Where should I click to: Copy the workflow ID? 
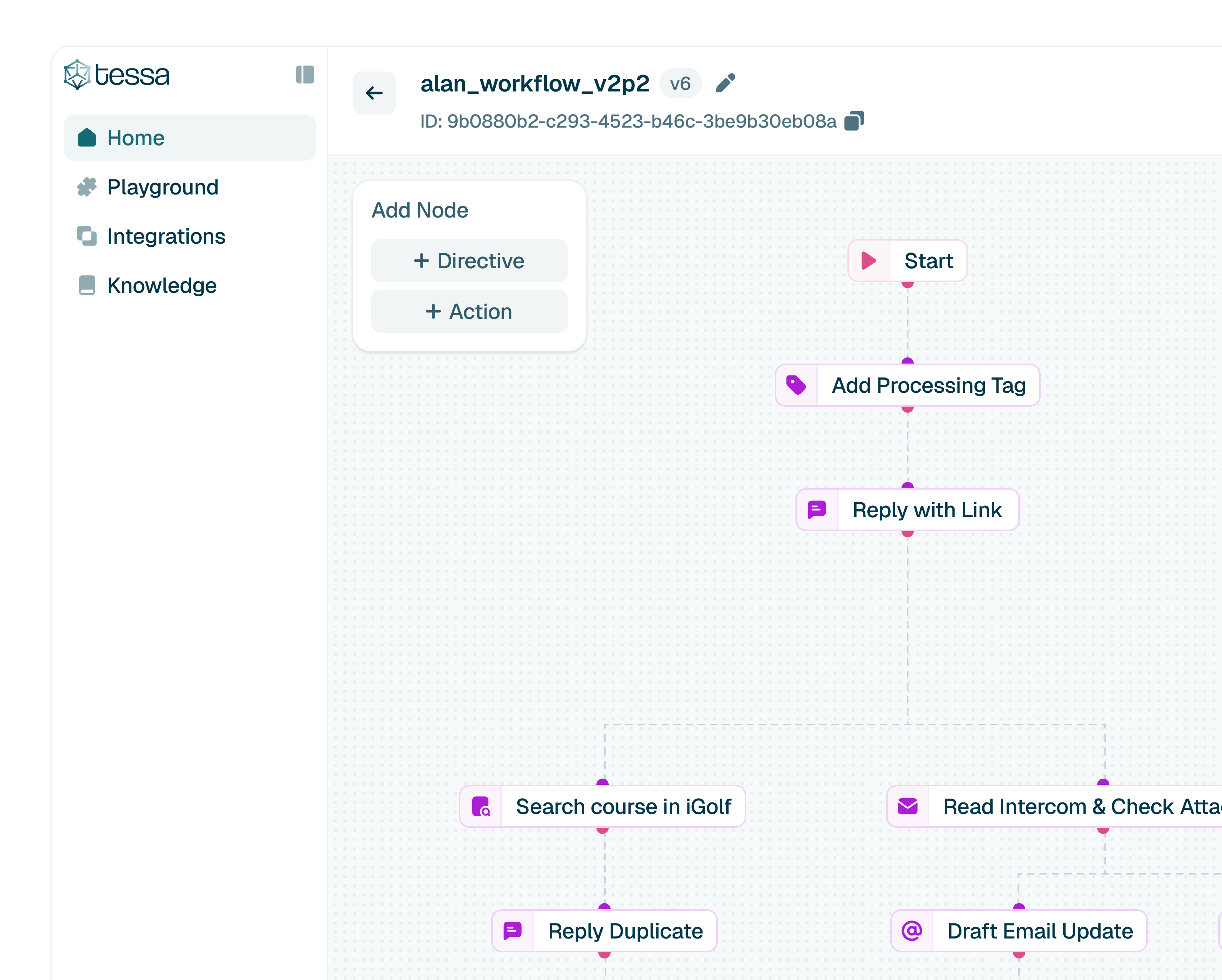click(853, 121)
